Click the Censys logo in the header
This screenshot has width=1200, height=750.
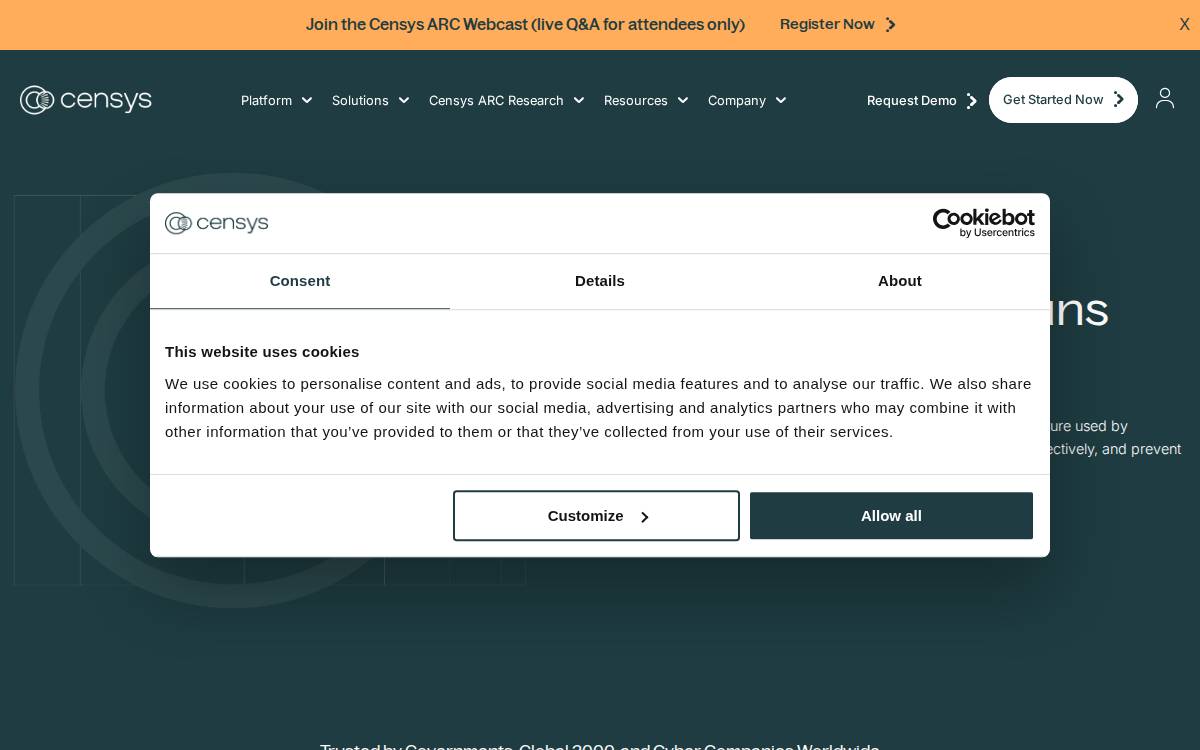(86, 100)
